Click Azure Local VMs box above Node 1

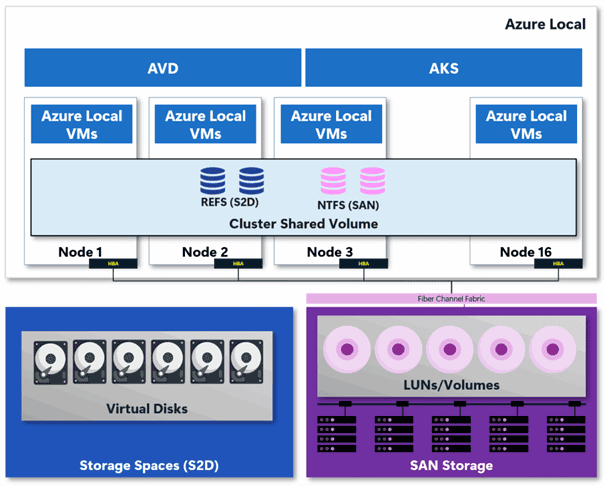[x=82, y=124]
